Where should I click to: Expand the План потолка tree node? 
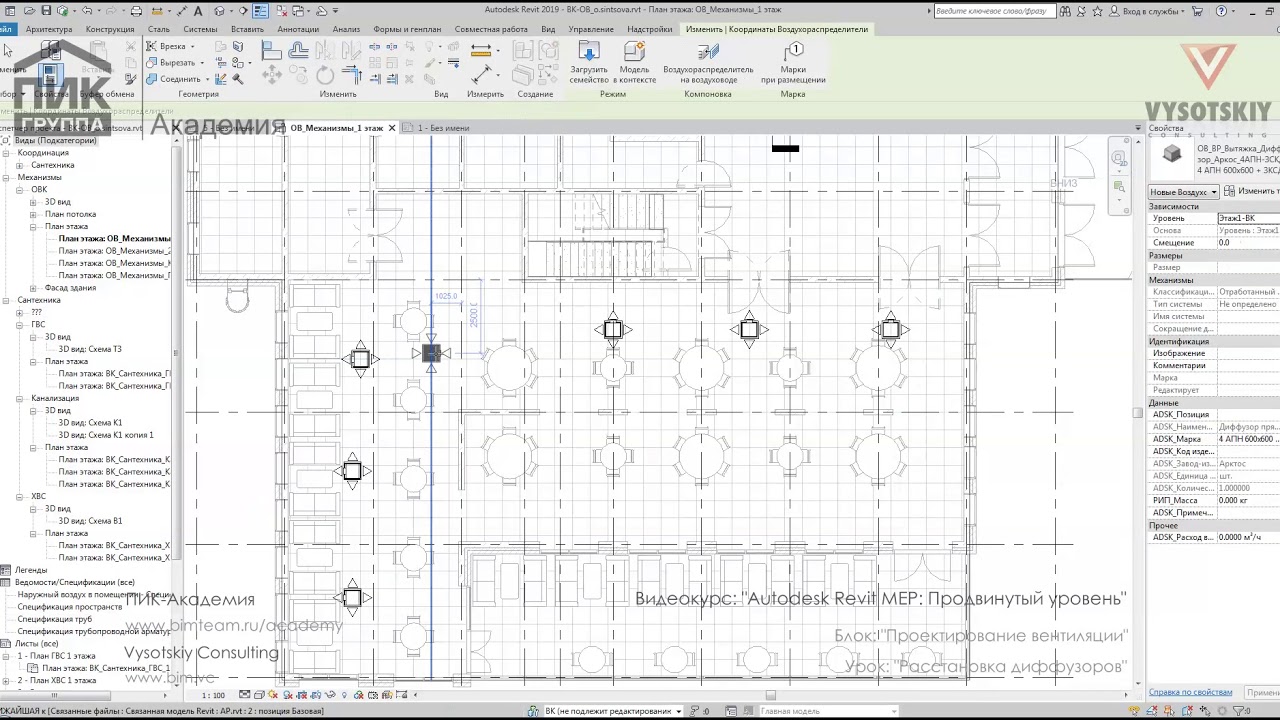[33, 214]
